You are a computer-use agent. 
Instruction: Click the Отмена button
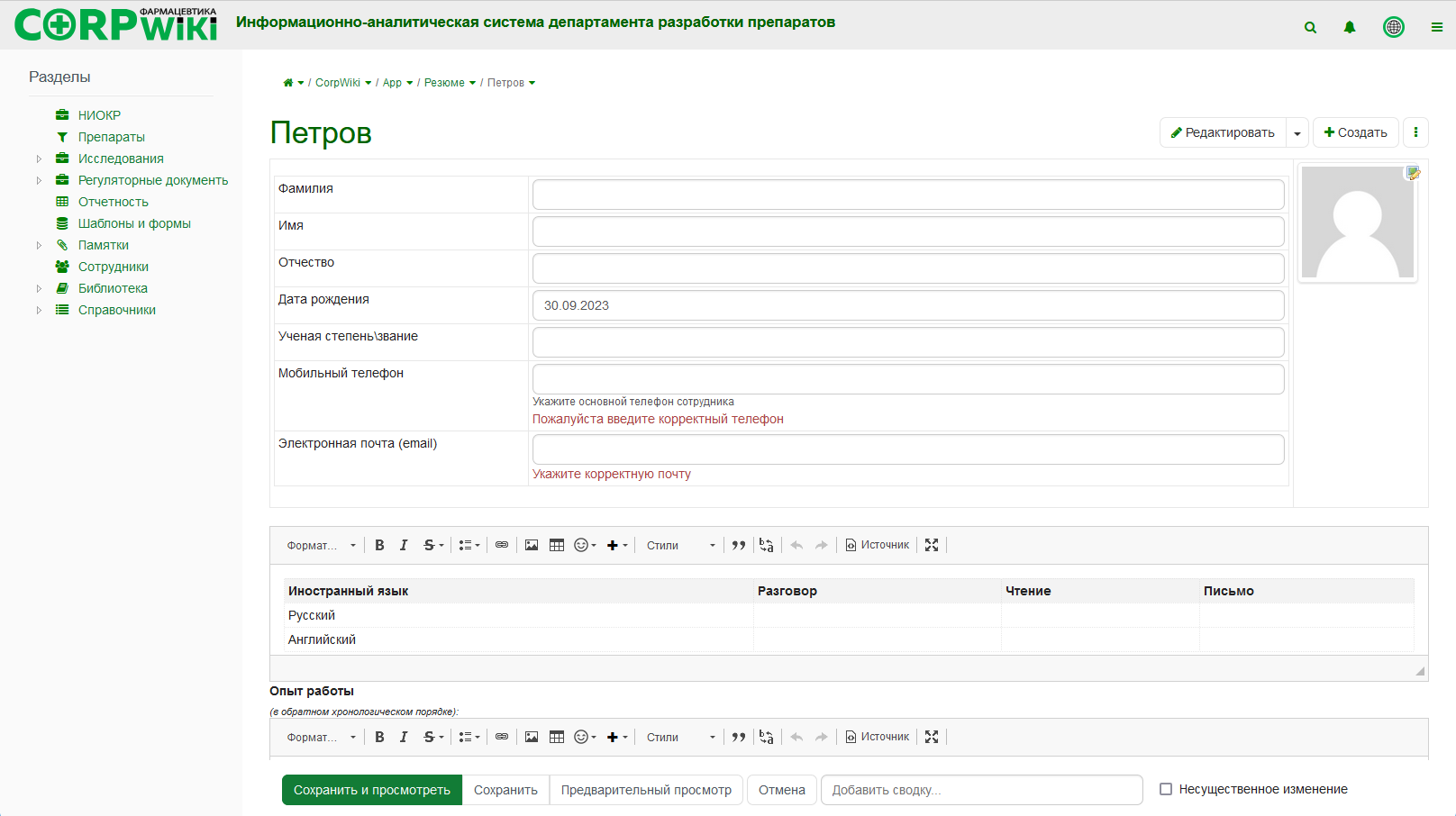tap(782, 790)
